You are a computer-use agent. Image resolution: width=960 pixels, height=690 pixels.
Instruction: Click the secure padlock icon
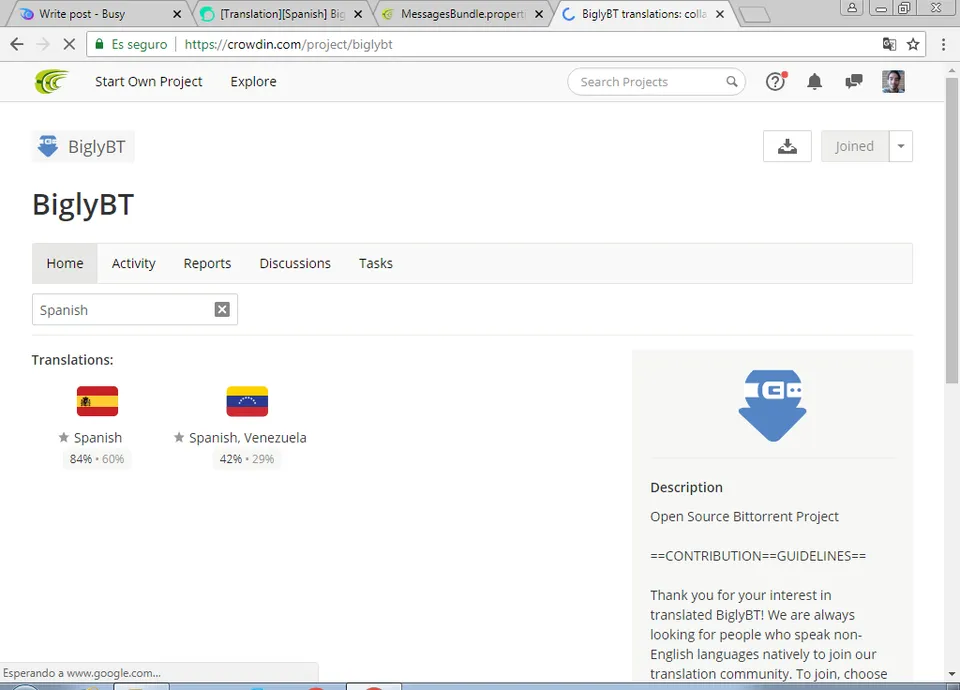tap(99, 44)
